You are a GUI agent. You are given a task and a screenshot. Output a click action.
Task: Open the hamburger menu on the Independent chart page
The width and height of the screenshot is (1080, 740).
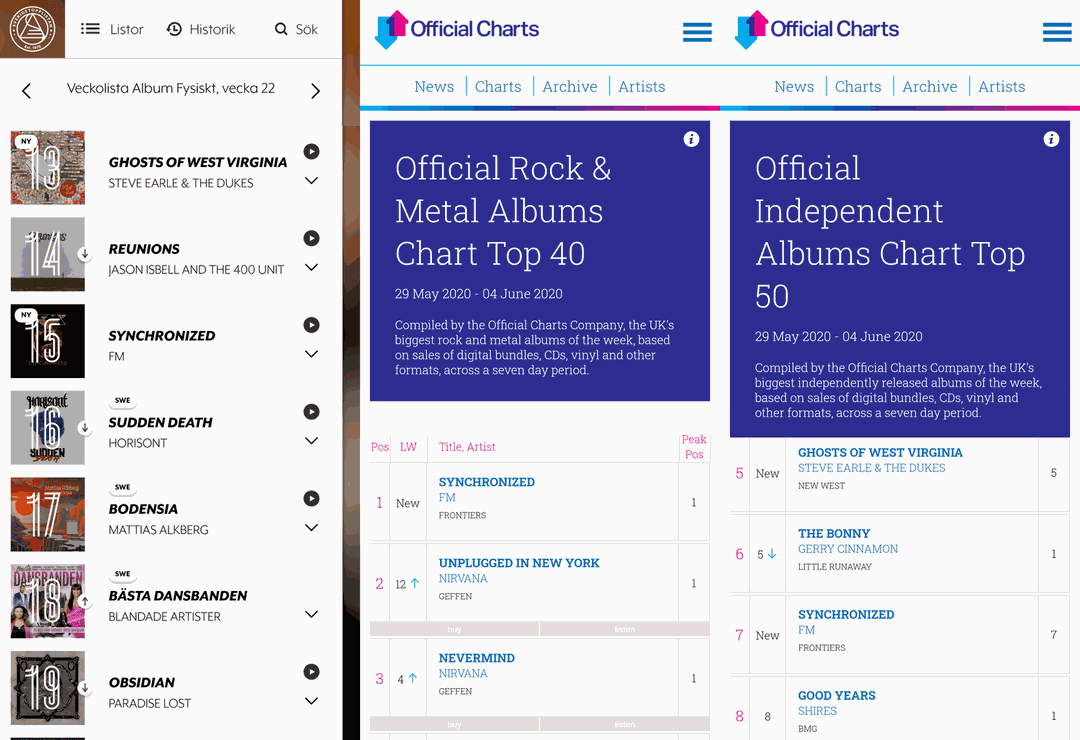(1057, 31)
